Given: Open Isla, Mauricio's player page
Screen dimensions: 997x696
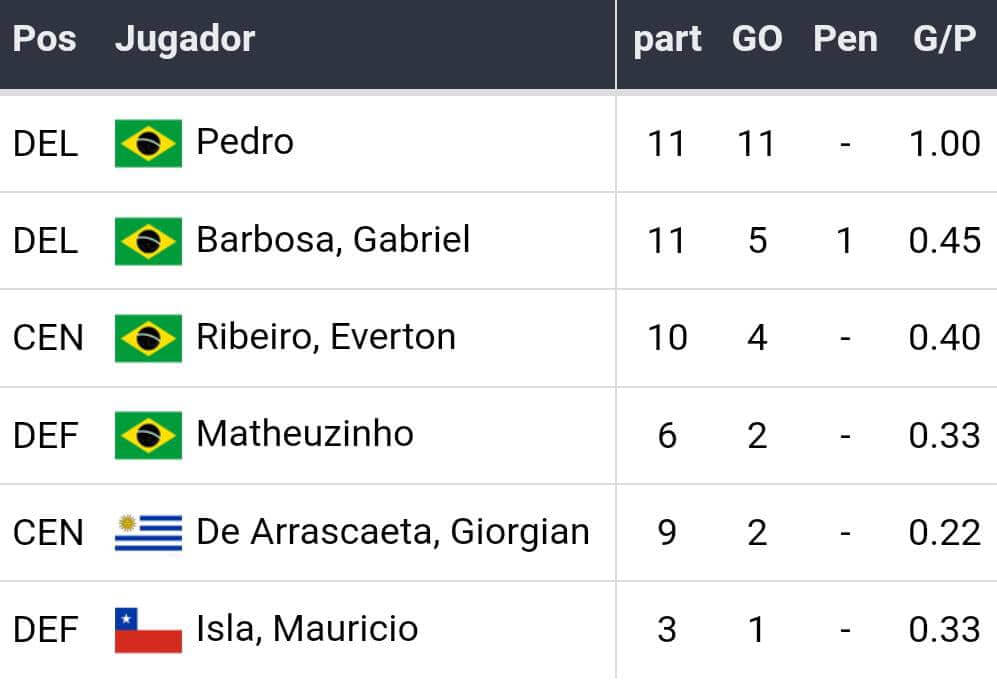Looking at the screenshot, I should pos(307,629).
